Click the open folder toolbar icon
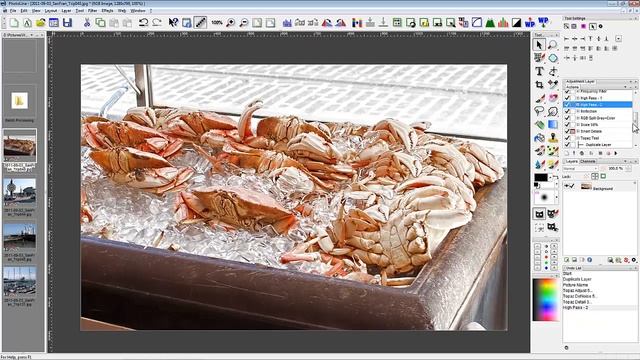The image size is (640, 360). [40, 23]
